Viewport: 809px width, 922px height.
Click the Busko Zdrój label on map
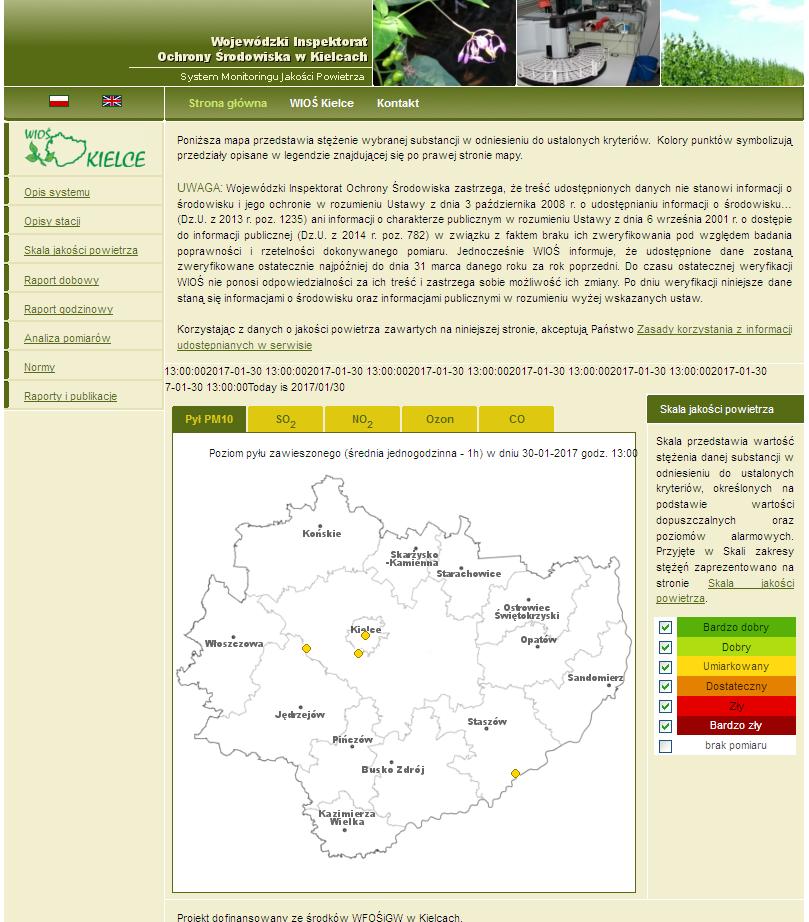pos(393,769)
